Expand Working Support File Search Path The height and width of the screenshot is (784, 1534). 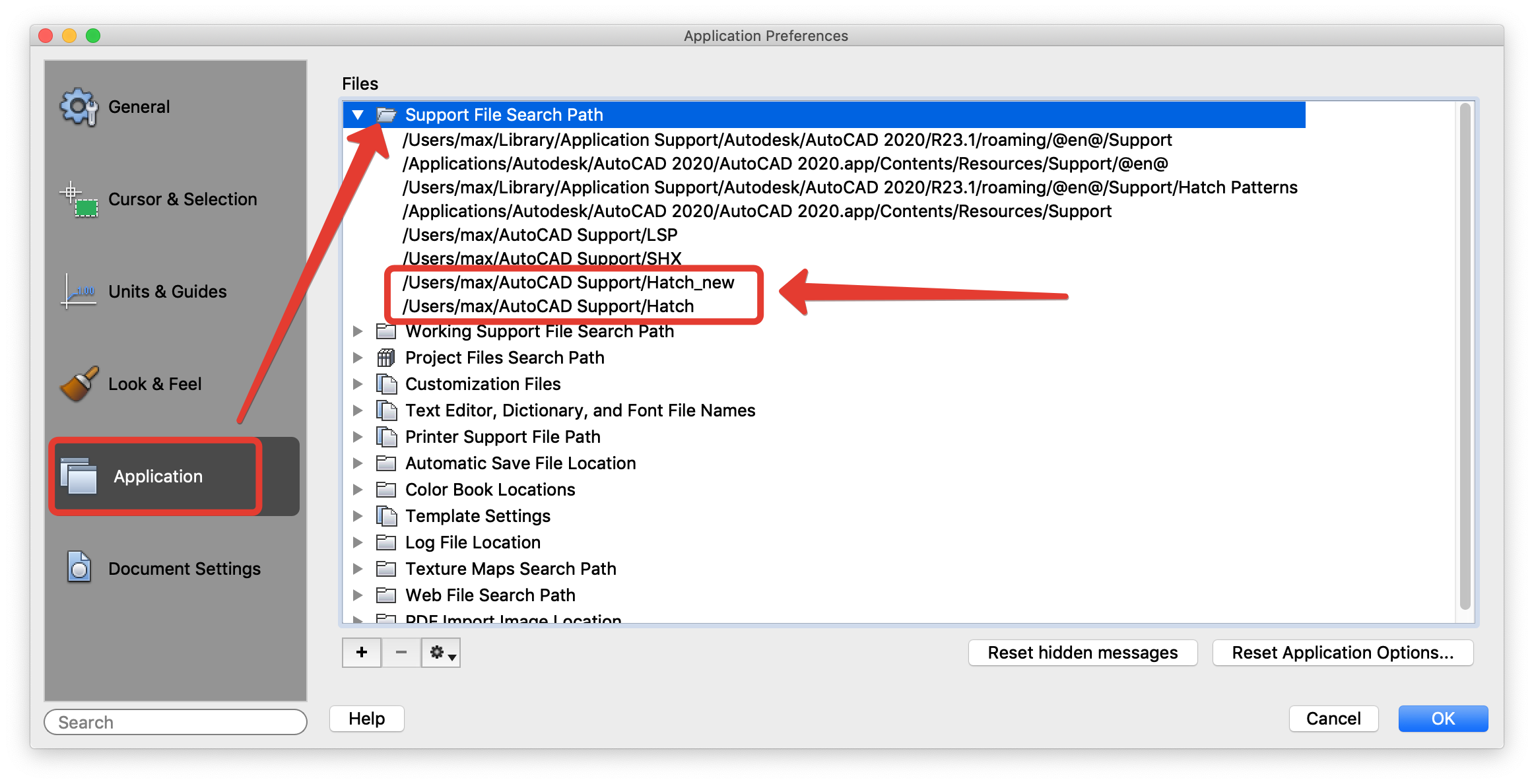click(358, 331)
